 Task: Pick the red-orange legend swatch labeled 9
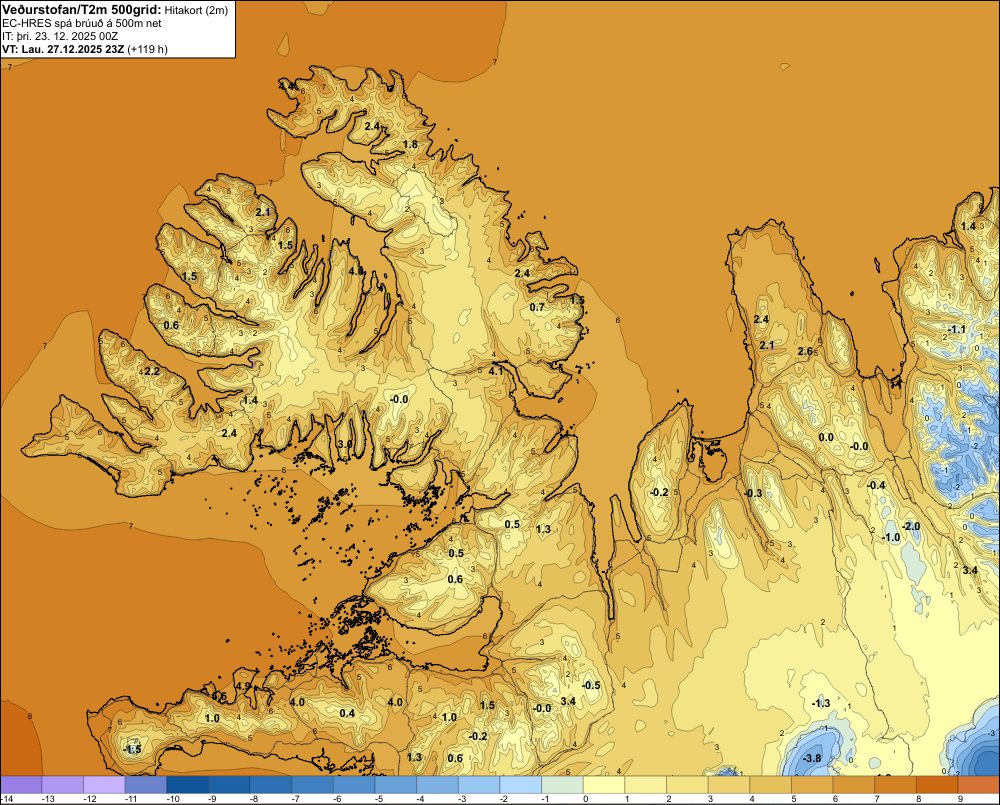(x=979, y=785)
